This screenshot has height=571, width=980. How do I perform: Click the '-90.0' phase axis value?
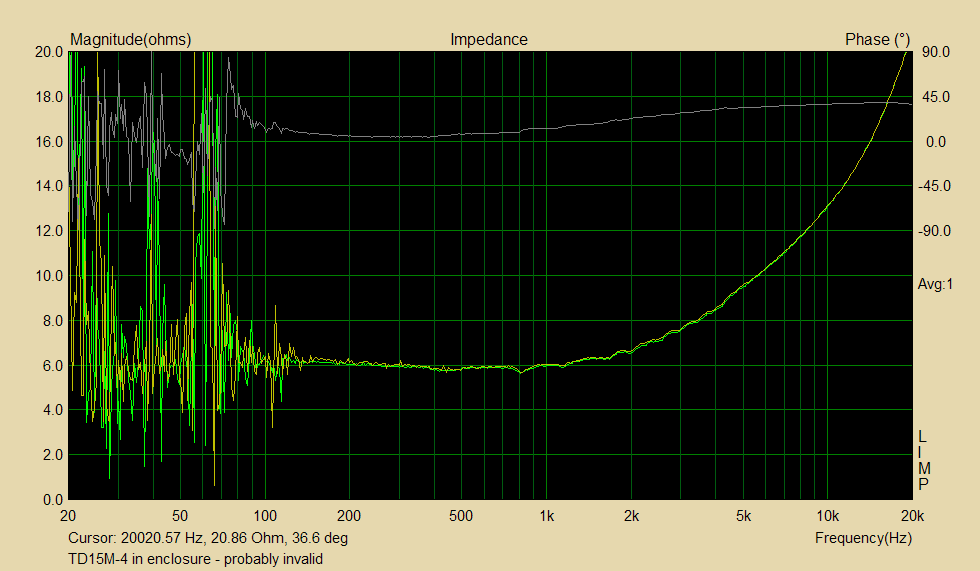click(934, 231)
